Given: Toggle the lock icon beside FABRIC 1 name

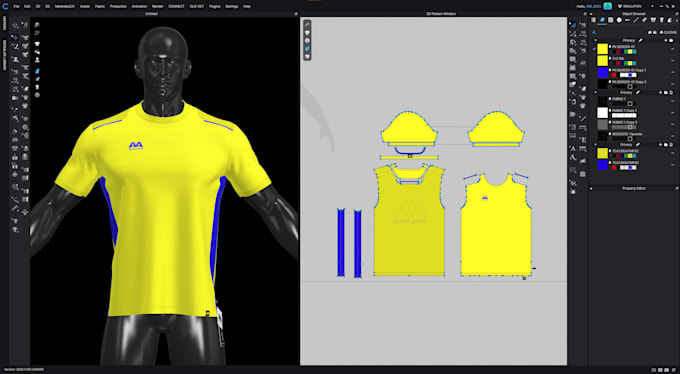Looking at the screenshot, I should click(x=610, y=99).
